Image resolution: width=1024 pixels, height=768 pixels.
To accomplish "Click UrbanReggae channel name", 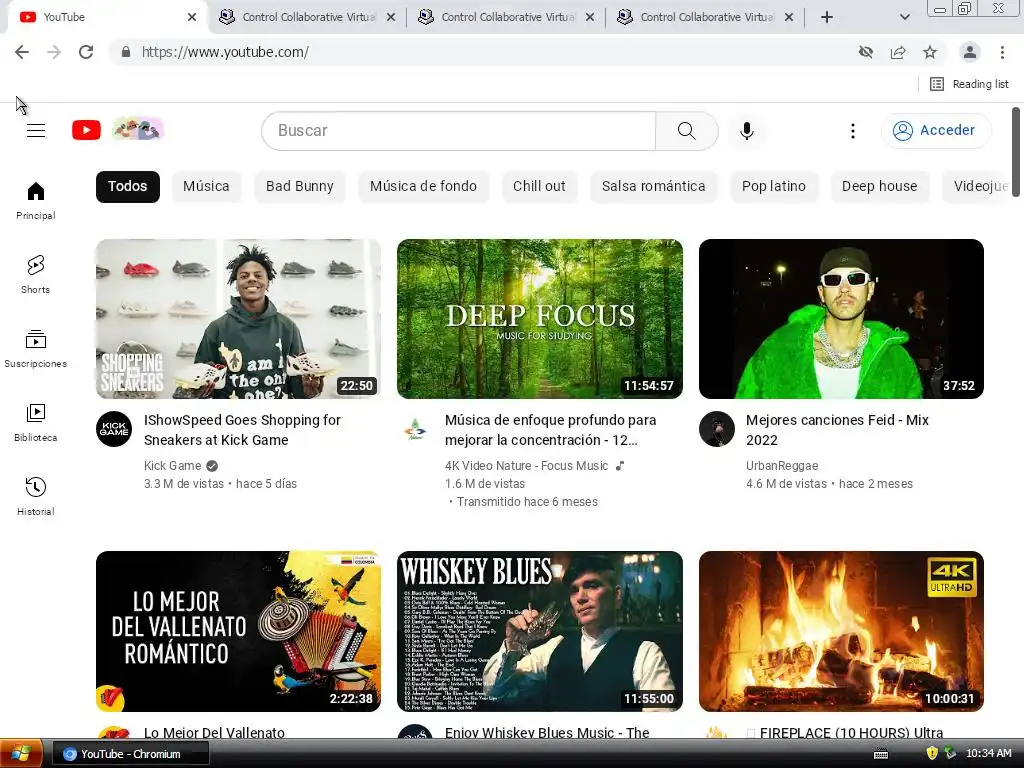I will 782,466.
